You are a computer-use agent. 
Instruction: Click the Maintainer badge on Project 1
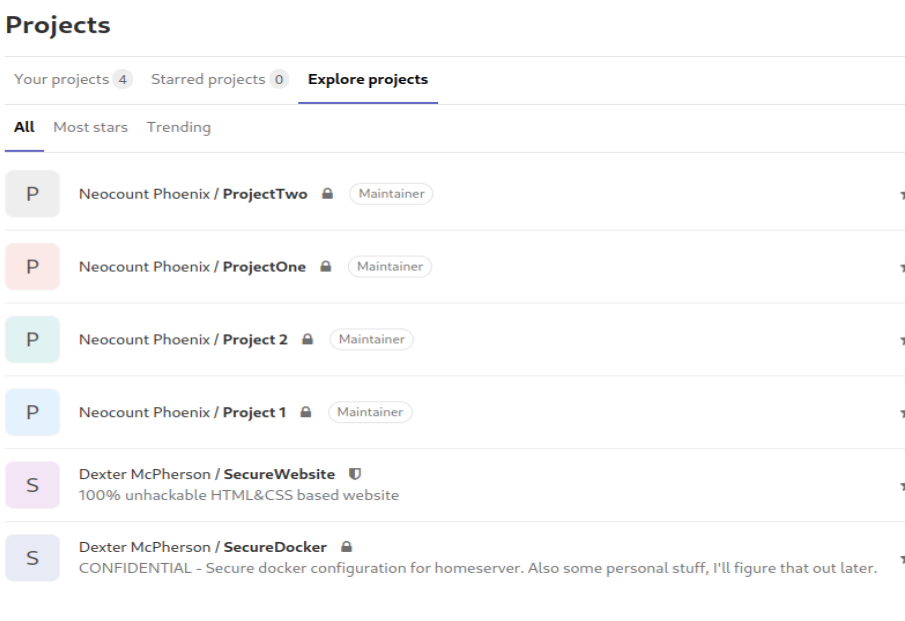pos(370,412)
